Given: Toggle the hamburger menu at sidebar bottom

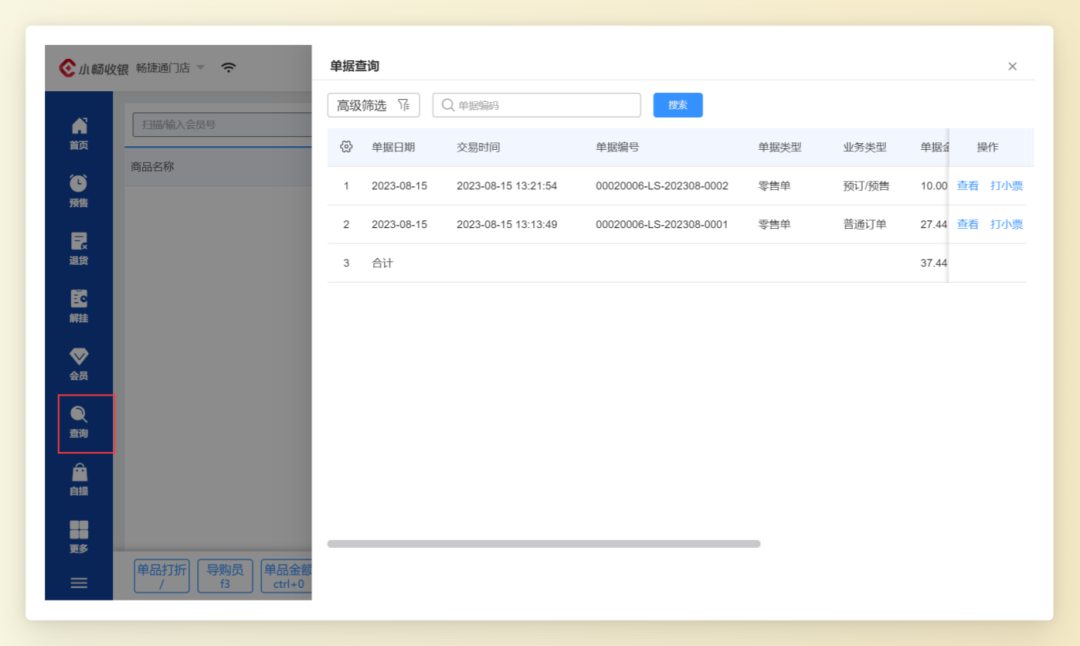Looking at the screenshot, I should point(79,583).
